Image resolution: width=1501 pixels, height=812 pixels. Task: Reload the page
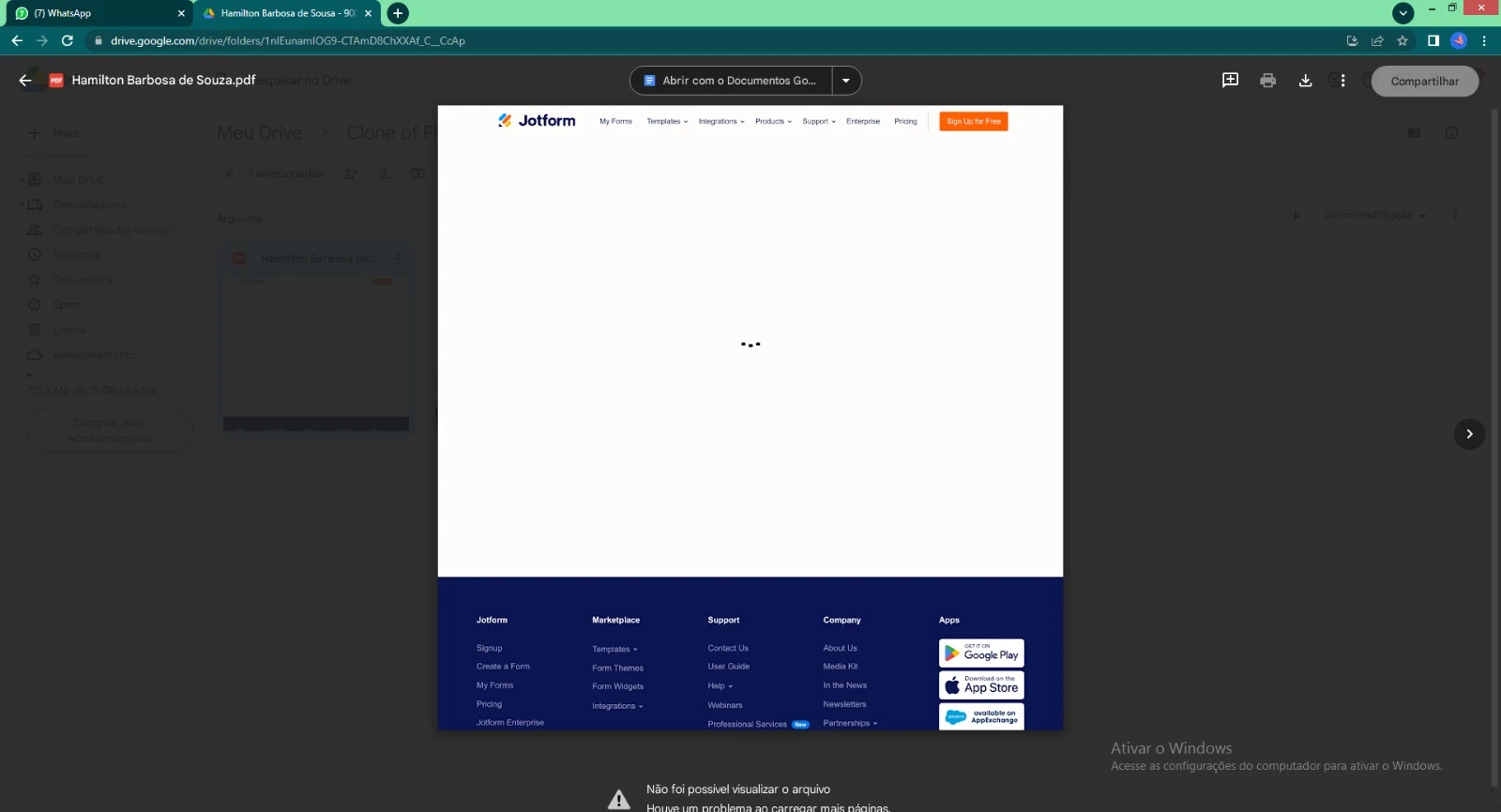pyautogui.click(x=68, y=40)
